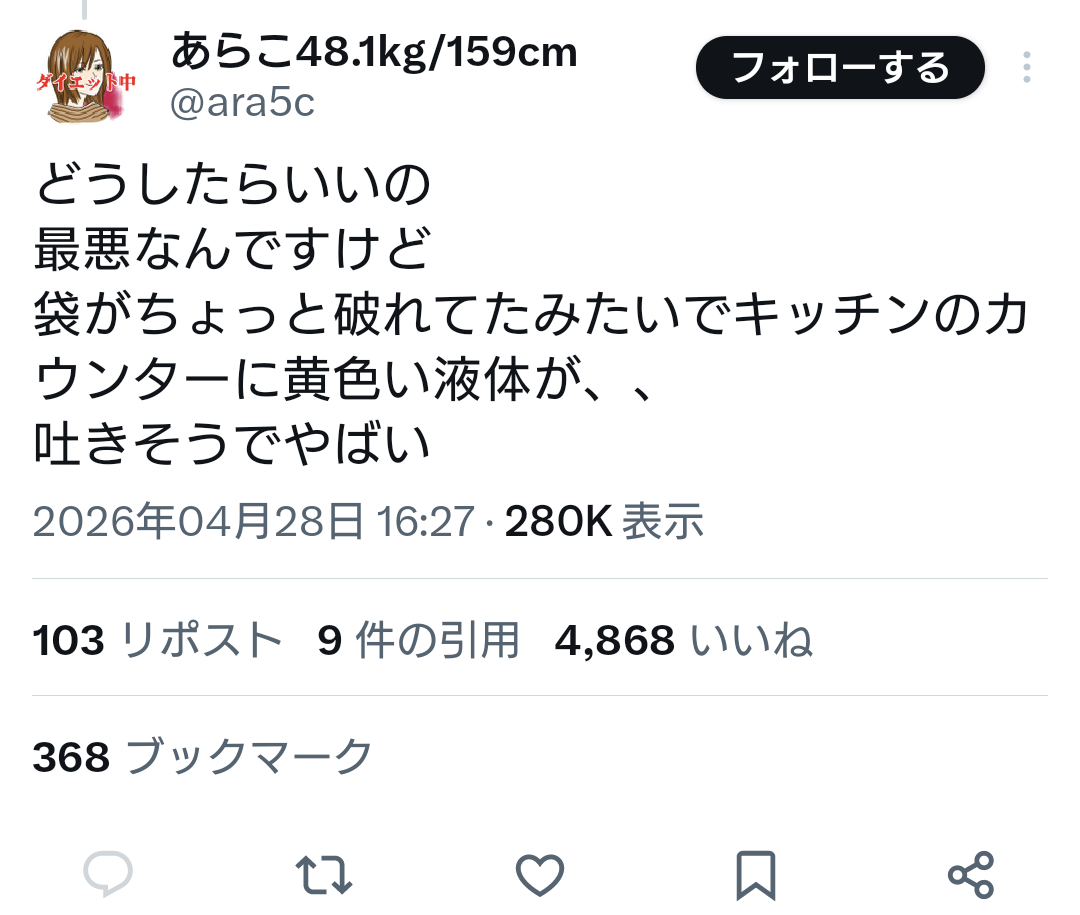View the 103 リポスト list
Viewport: 1080px width, 915px height.
click(157, 639)
